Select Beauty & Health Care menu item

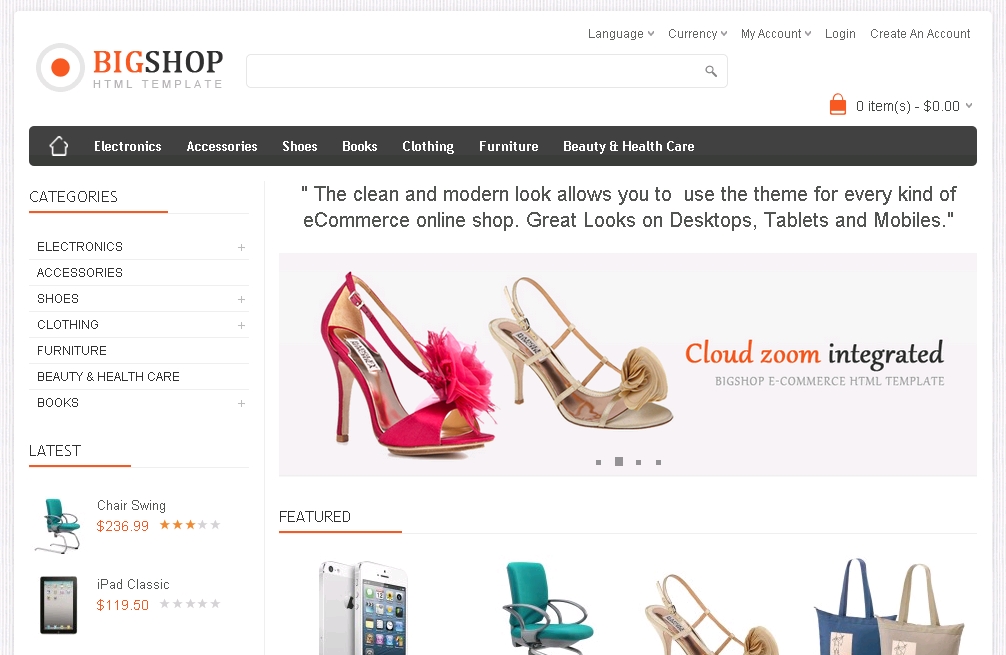click(x=628, y=146)
